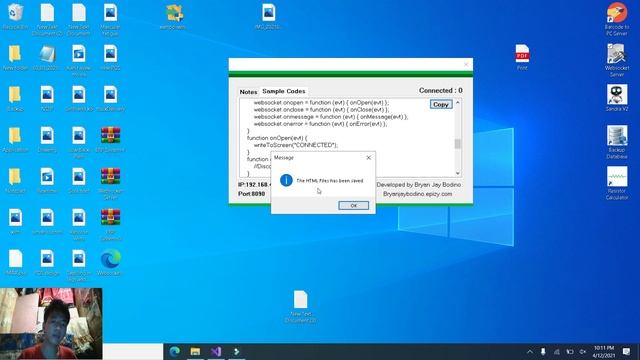Open the network tray icon
This screenshot has height=360, width=640.
557,351
